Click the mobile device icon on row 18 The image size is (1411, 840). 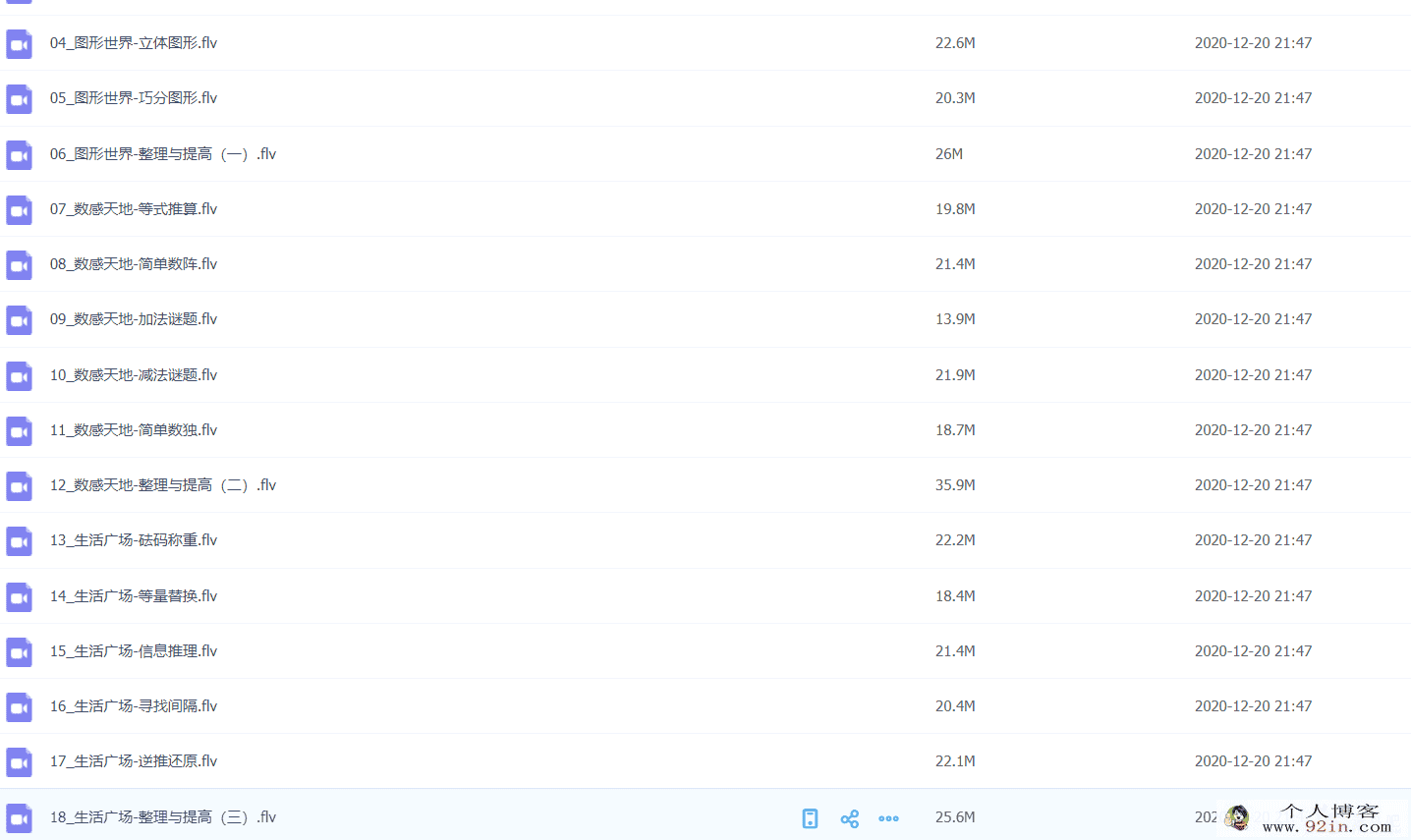[810, 818]
